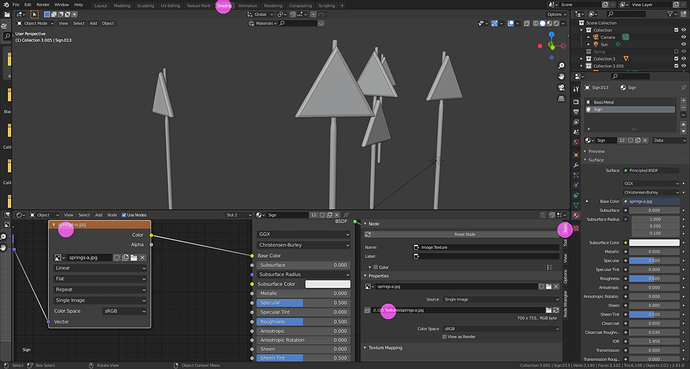690x369 pixels.
Task: Click the pan hand icon in the 3D viewport
Action: (561, 77)
